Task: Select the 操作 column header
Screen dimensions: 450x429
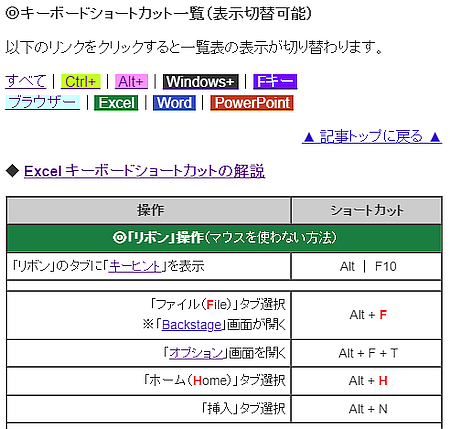Action: [149, 210]
